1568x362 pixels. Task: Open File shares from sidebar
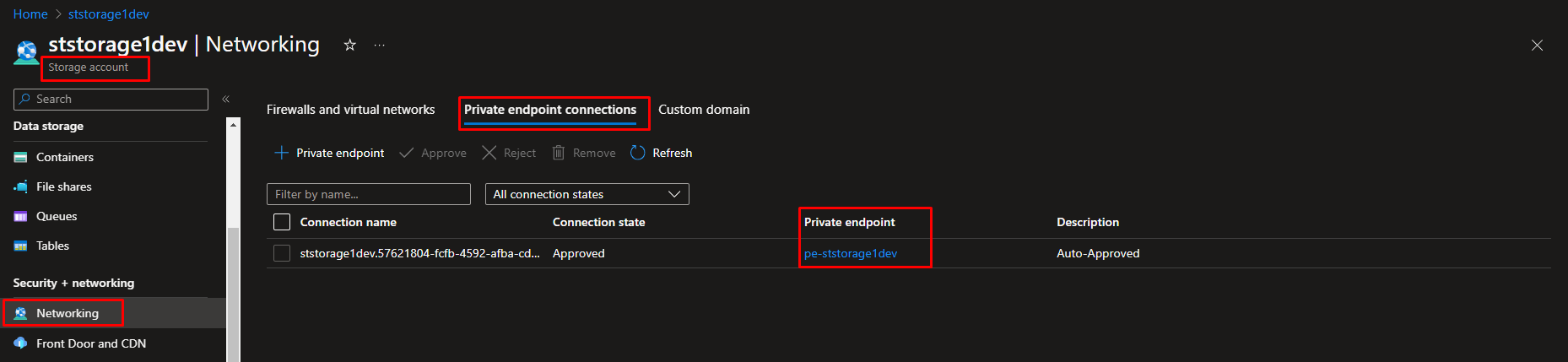click(x=64, y=186)
